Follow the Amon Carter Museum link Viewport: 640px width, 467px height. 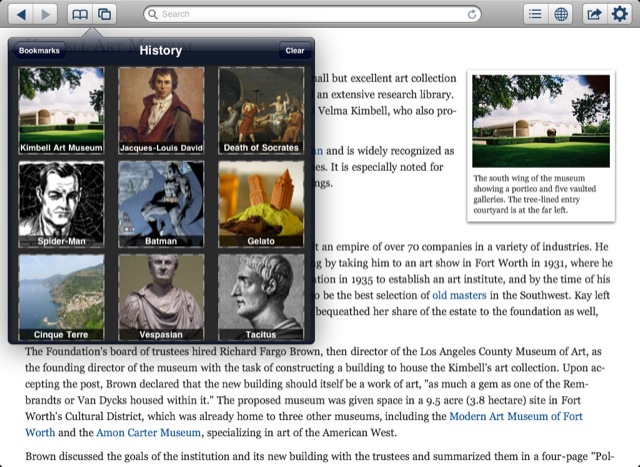pos(149,432)
